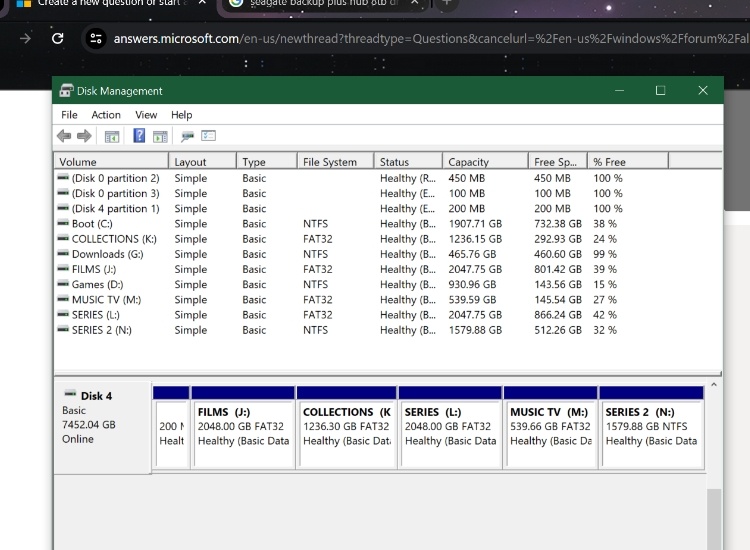Select the 200 MB partition block on Disk 4

tap(171, 427)
